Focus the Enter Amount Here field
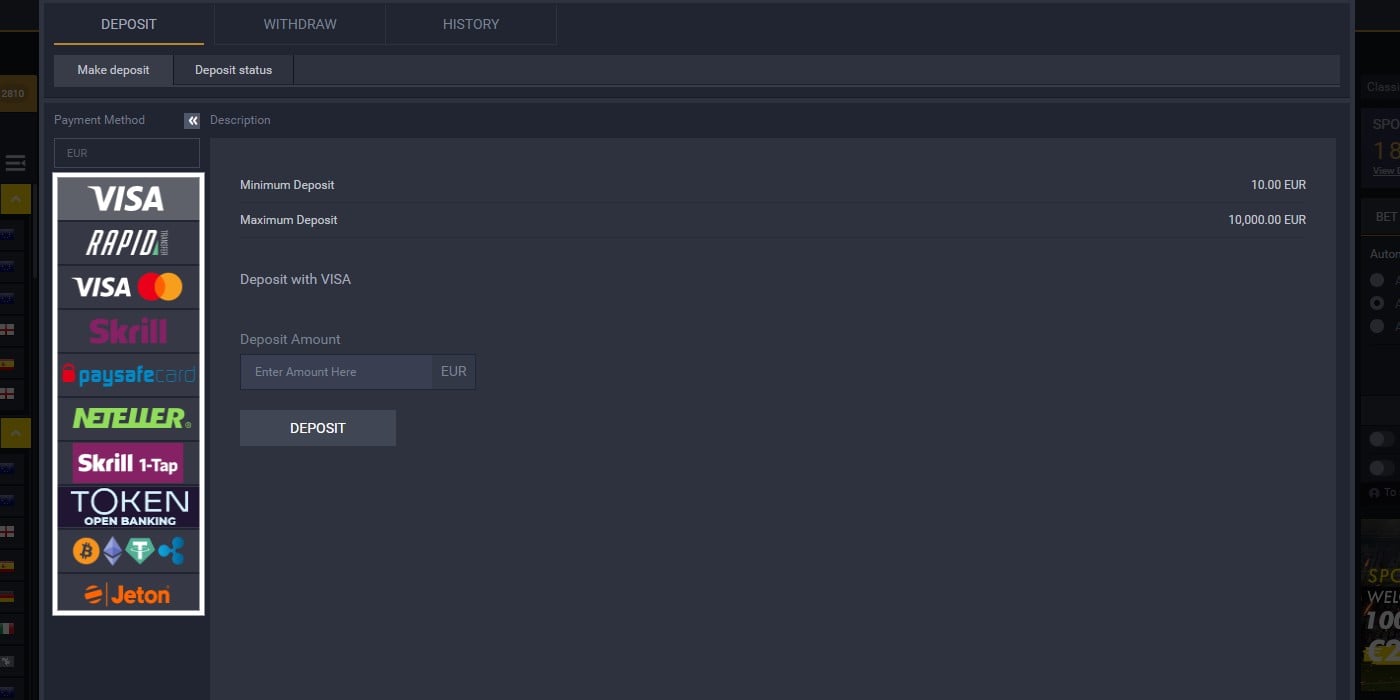The height and width of the screenshot is (700, 1400). (336, 372)
